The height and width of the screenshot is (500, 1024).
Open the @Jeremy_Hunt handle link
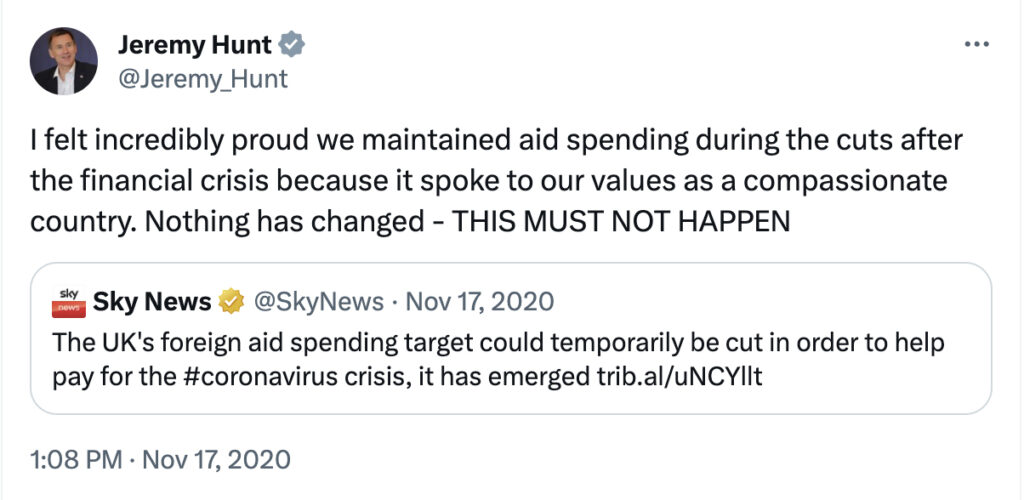[x=202, y=79]
